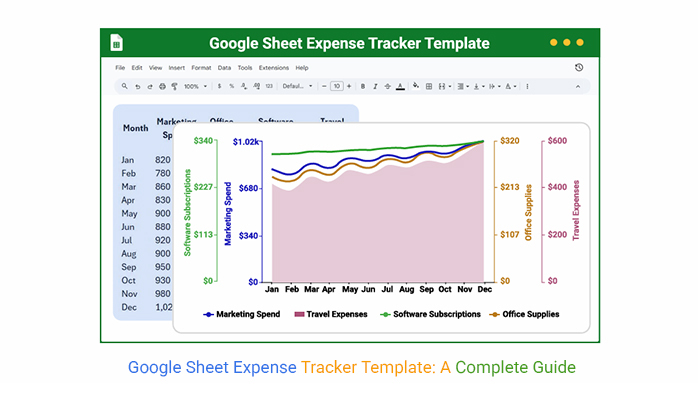
Task: Select the Nov row label
Action: [x=129, y=294]
